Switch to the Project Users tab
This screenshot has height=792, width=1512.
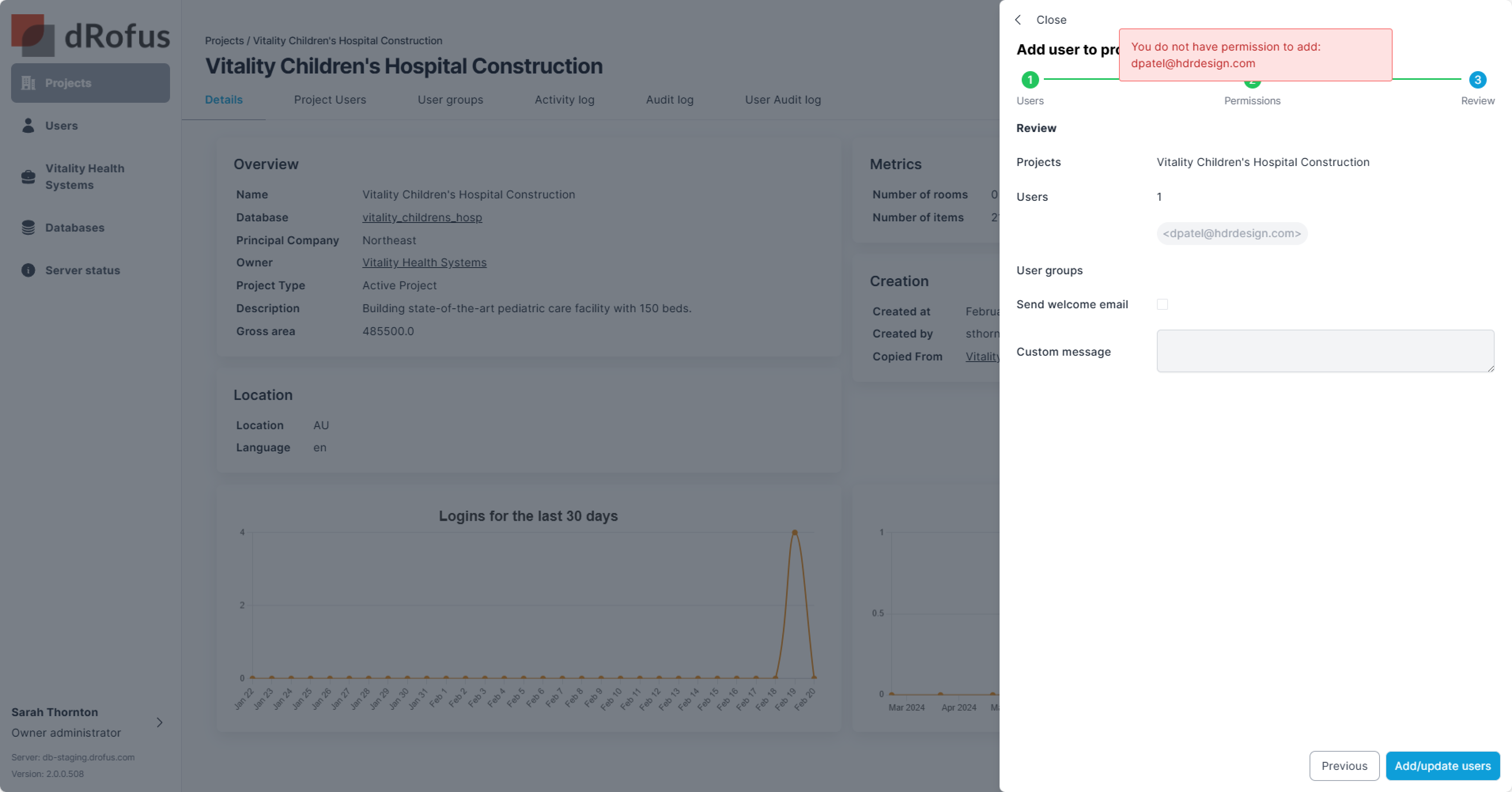[x=330, y=100]
